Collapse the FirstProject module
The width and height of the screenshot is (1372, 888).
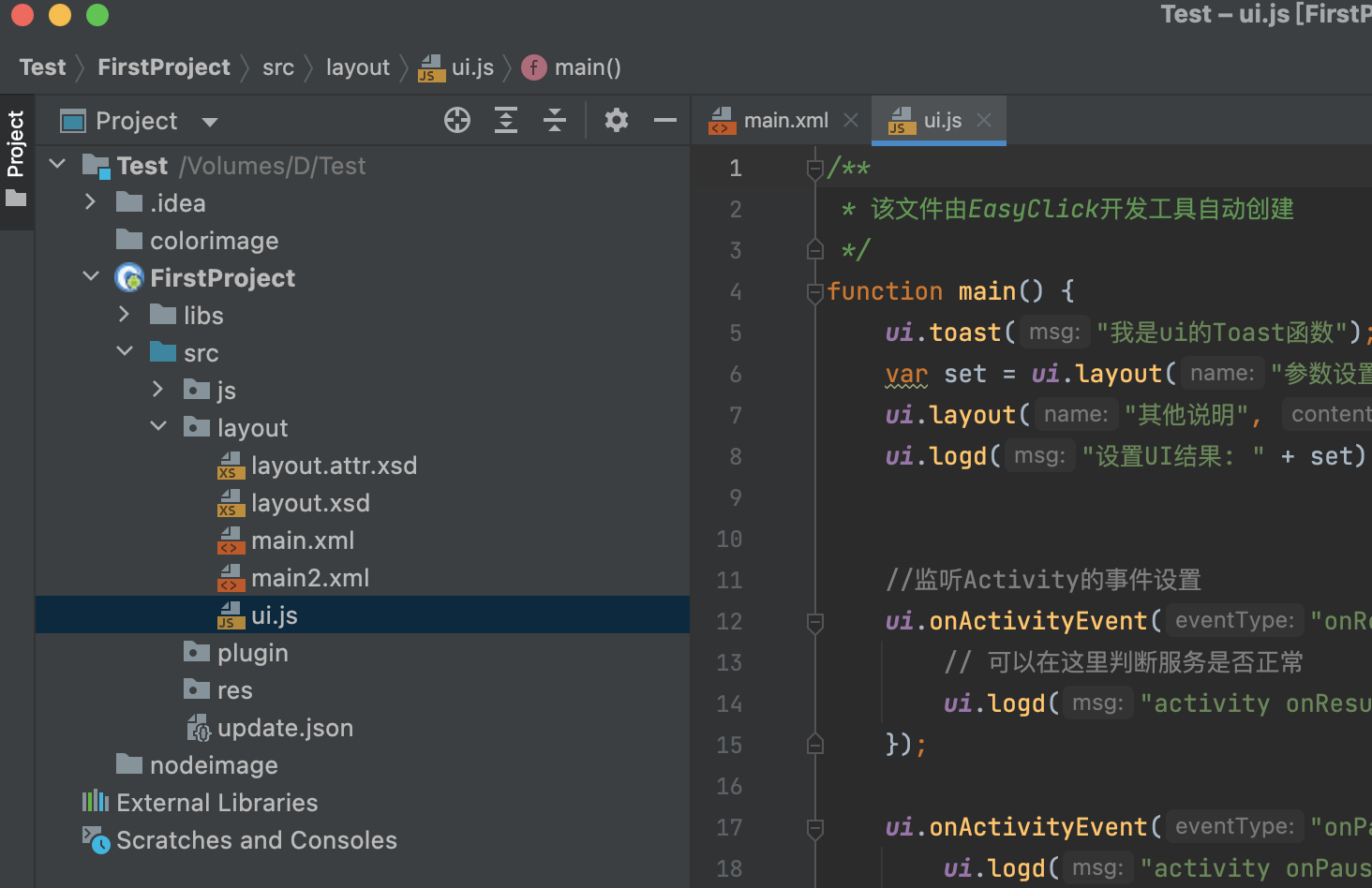[x=91, y=276]
